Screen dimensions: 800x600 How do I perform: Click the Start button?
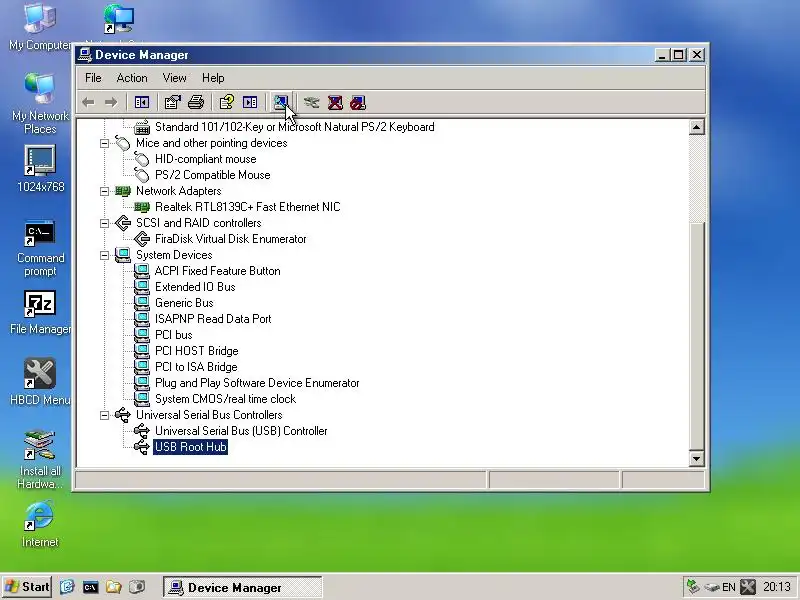pos(27,587)
